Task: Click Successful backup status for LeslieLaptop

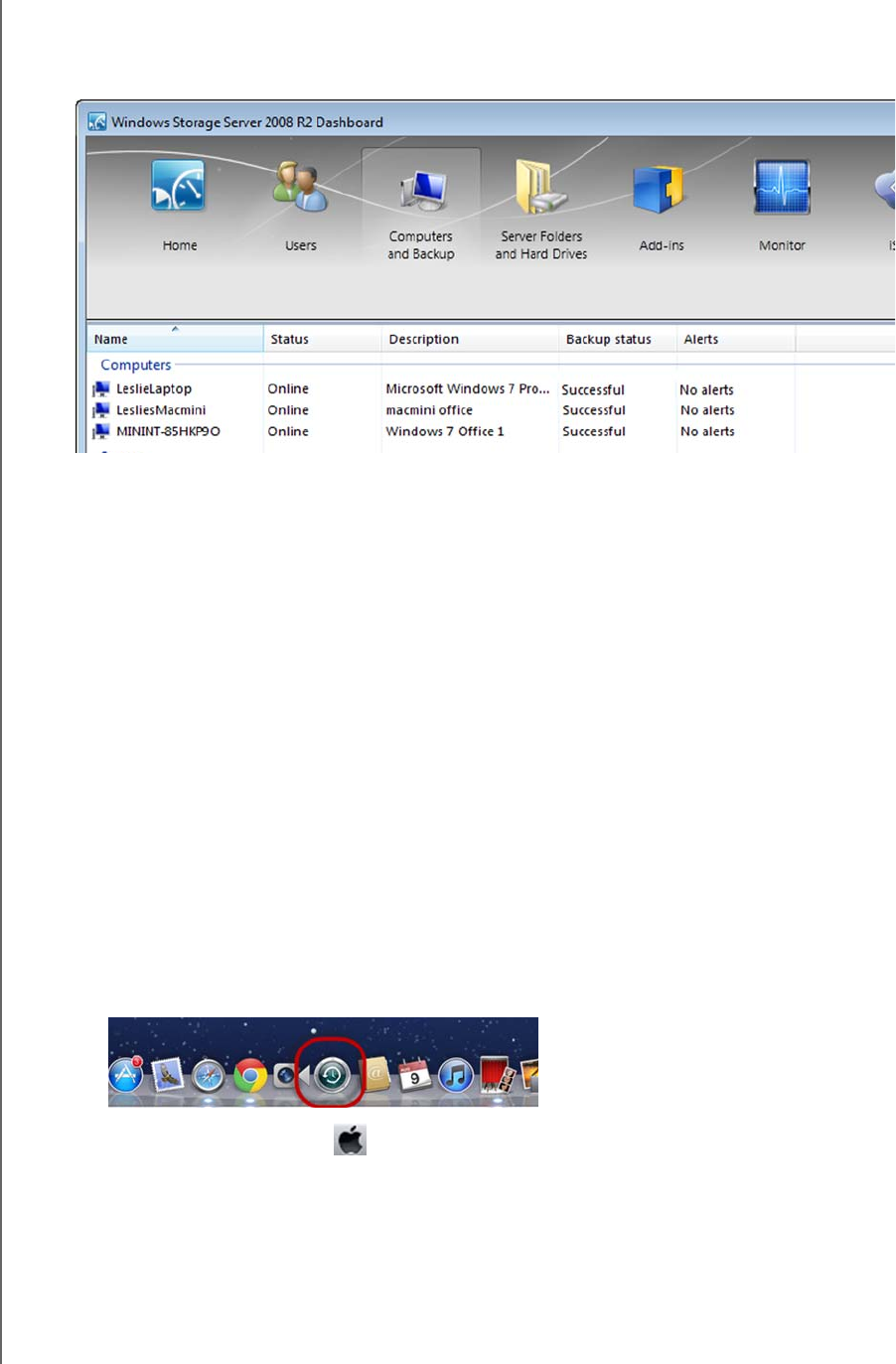Action: (593, 389)
